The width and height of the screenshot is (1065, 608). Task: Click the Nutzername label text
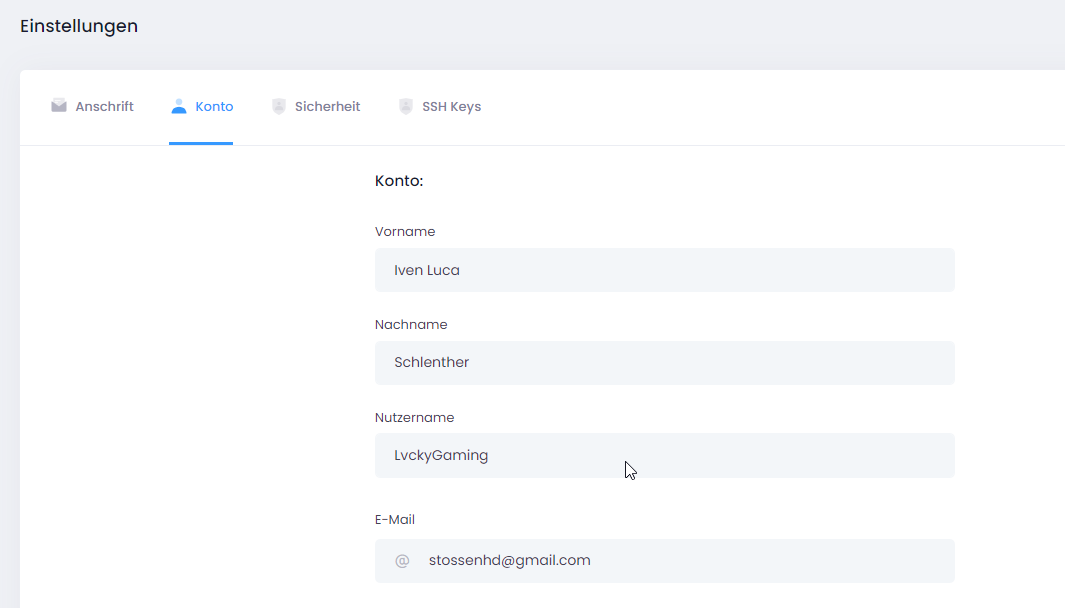pos(414,418)
